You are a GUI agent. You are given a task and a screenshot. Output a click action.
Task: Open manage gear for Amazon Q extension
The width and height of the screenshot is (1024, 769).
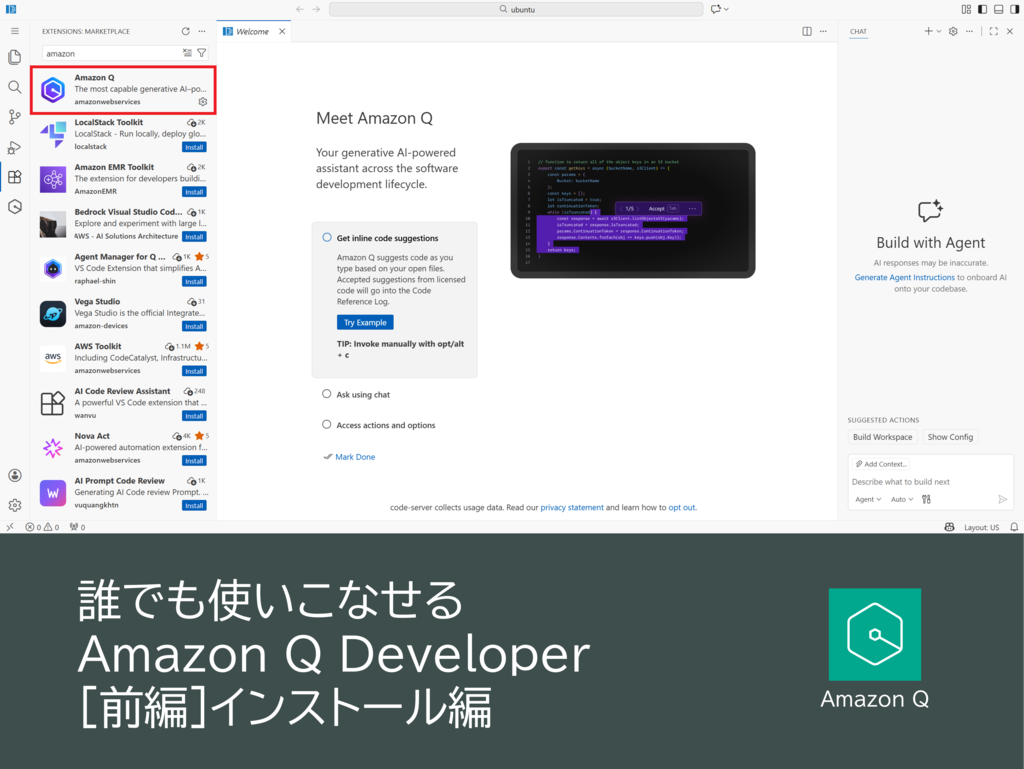pyautogui.click(x=203, y=102)
